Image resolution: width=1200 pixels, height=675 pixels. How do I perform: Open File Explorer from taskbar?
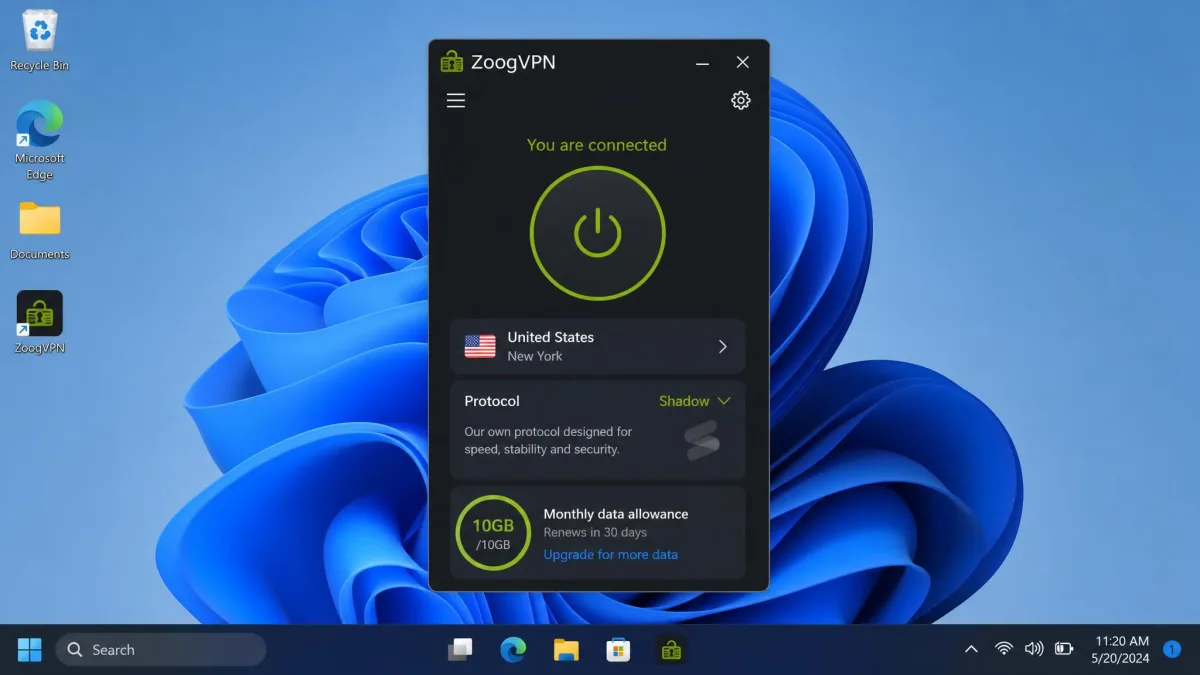[566, 650]
